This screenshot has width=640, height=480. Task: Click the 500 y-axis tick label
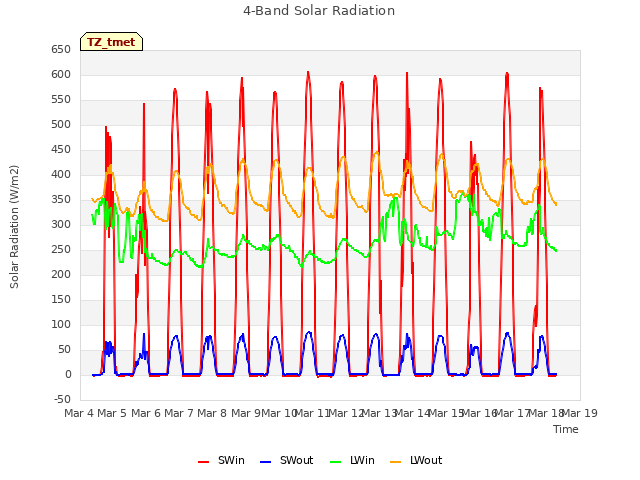click(x=61, y=124)
